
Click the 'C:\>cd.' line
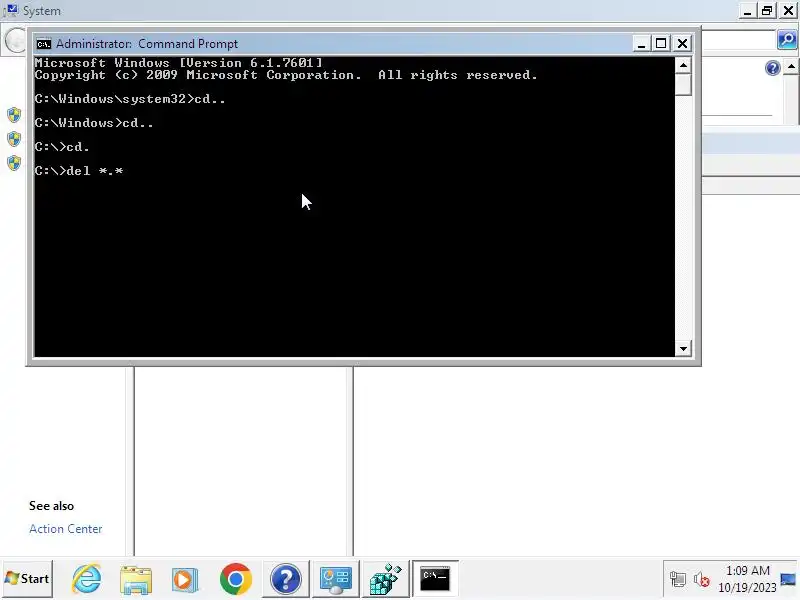(x=62, y=147)
